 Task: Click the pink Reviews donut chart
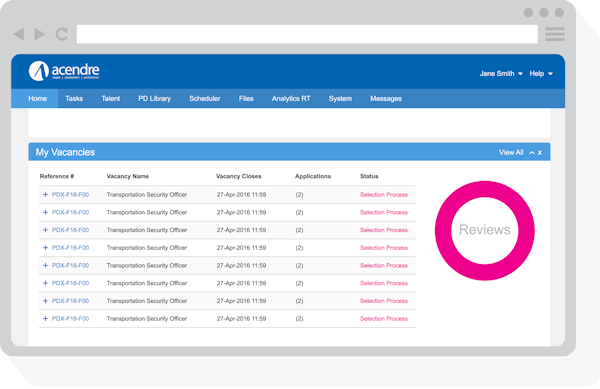pos(484,230)
